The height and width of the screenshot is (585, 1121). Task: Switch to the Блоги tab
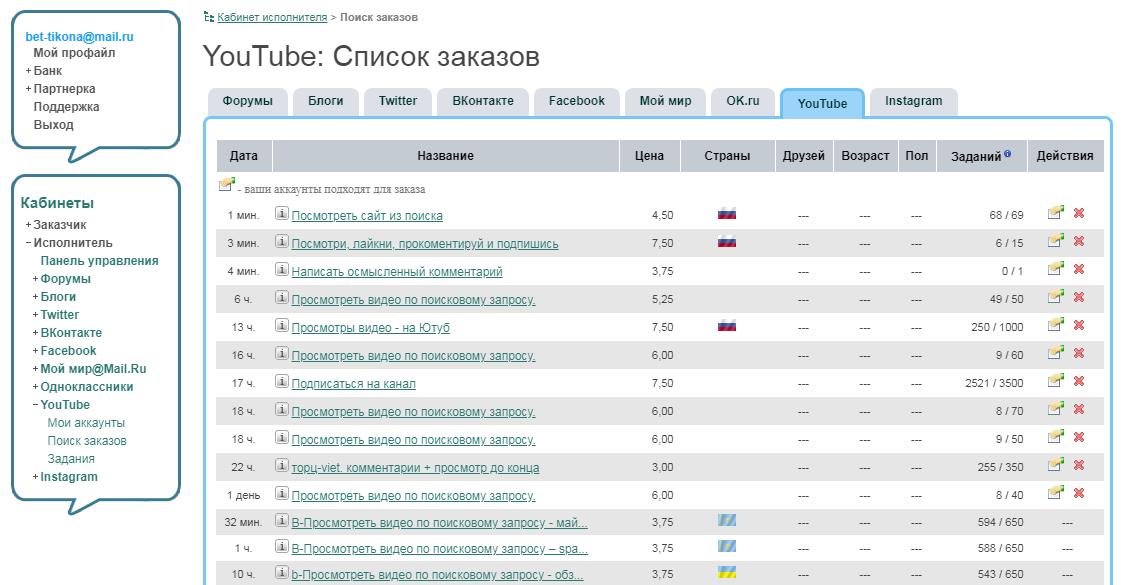(x=325, y=102)
